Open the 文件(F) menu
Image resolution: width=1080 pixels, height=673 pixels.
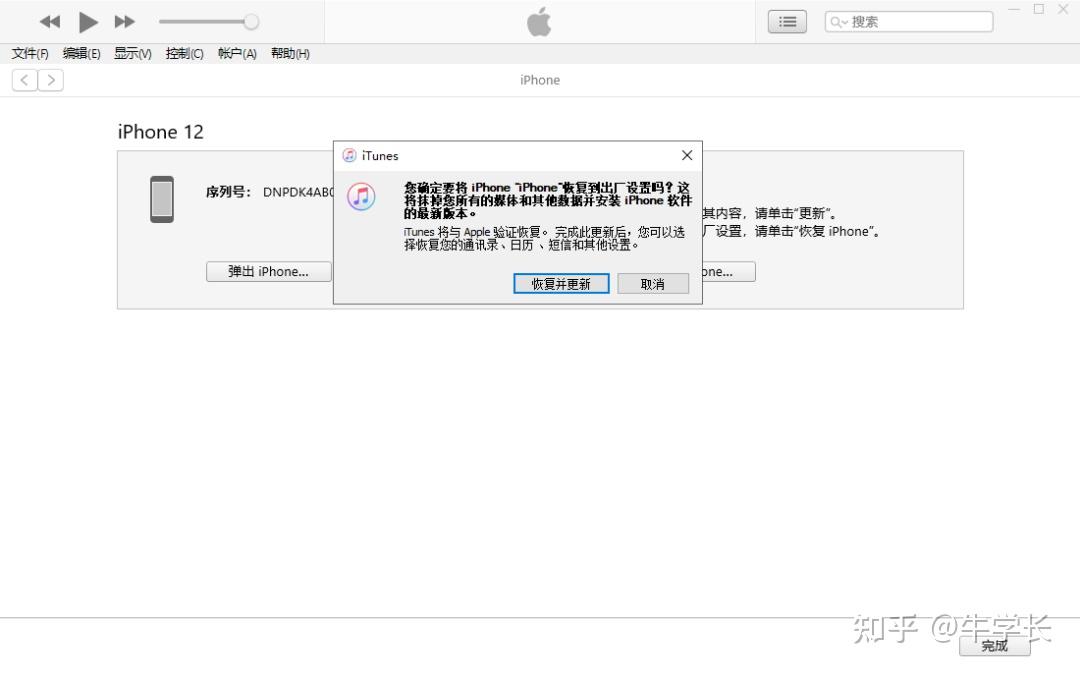[30, 54]
